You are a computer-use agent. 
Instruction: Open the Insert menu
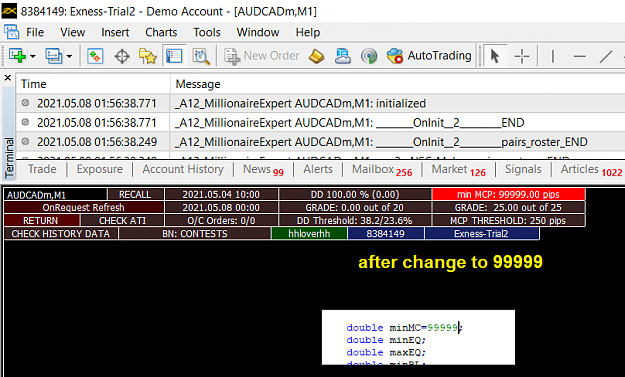point(115,32)
